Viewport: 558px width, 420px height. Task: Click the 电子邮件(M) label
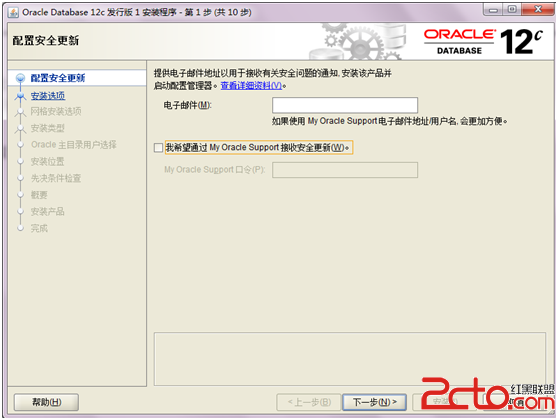188,105
